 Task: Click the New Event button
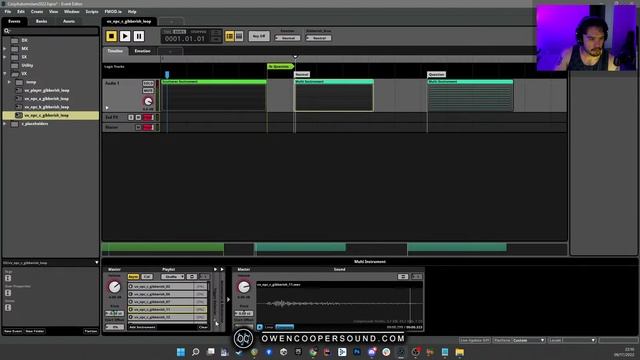point(13,331)
